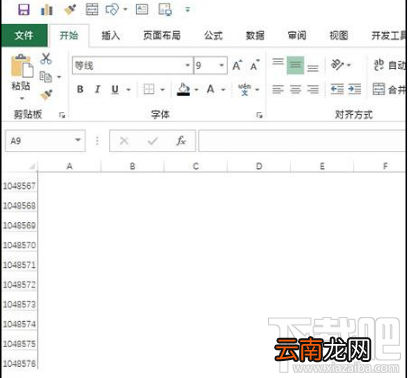Image resolution: width=408 pixels, height=378 pixels.
Task: Click the Borders icon
Action: (x=149, y=89)
